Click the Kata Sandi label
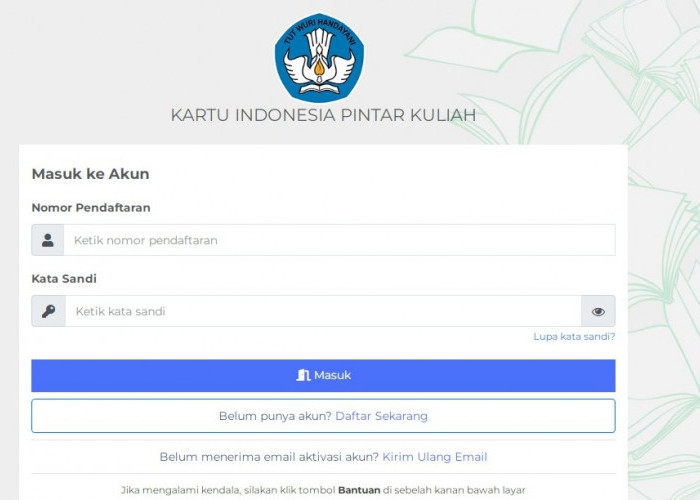The image size is (700, 500). 64,279
